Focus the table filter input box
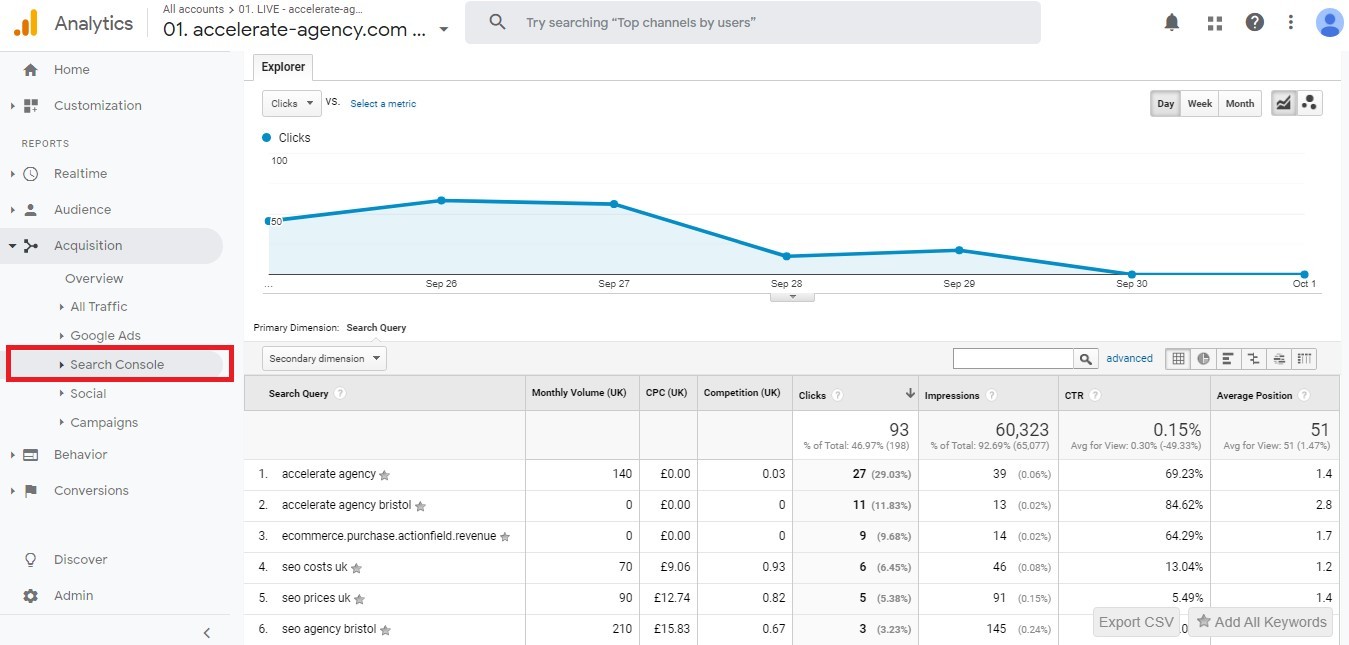 pos(1013,358)
